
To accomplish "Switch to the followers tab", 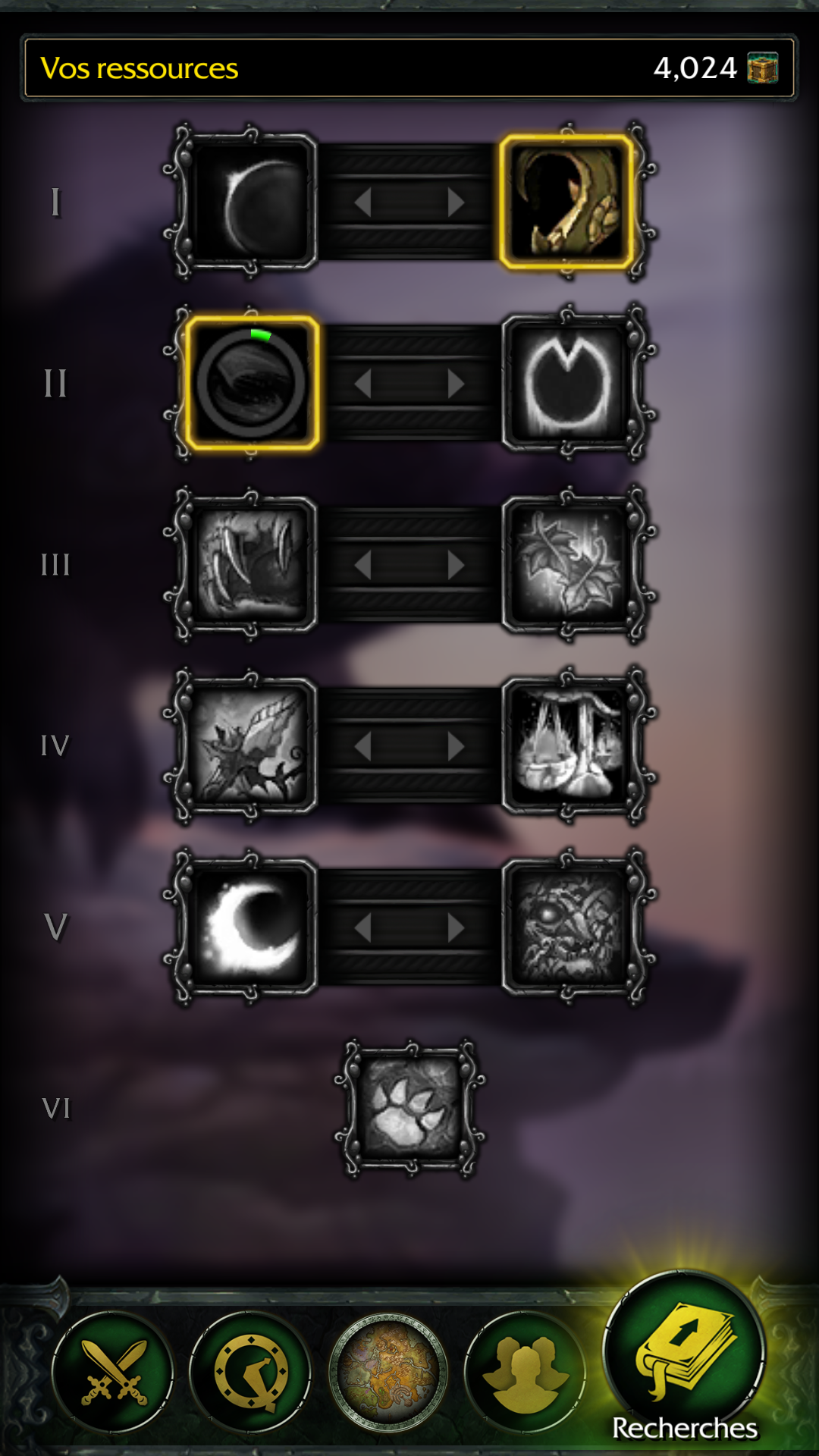I will coord(525,1372).
